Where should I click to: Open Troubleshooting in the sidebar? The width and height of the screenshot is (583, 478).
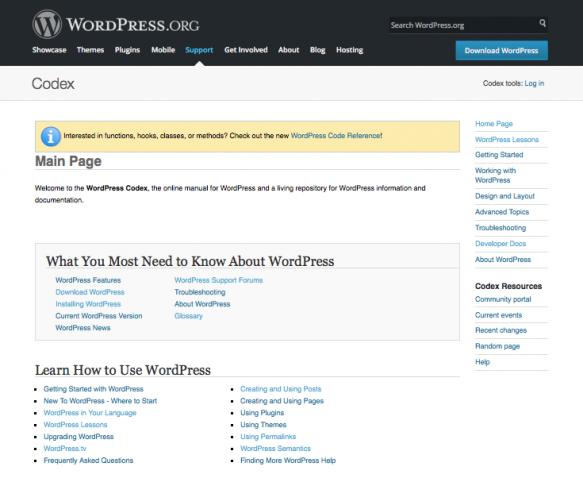point(500,228)
